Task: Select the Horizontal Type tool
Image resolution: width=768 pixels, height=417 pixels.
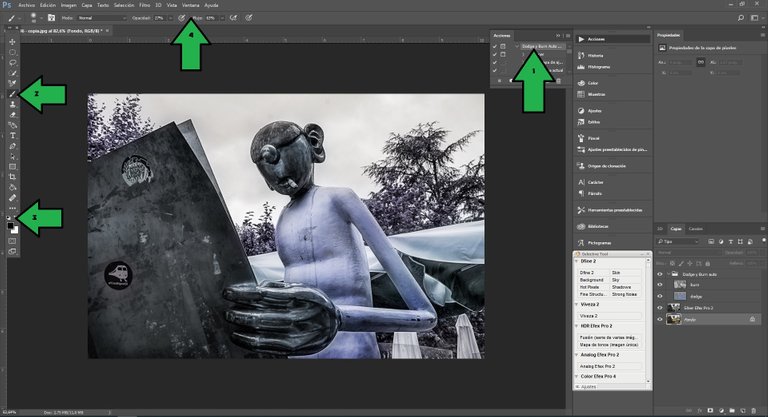Action: click(x=12, y=136)
